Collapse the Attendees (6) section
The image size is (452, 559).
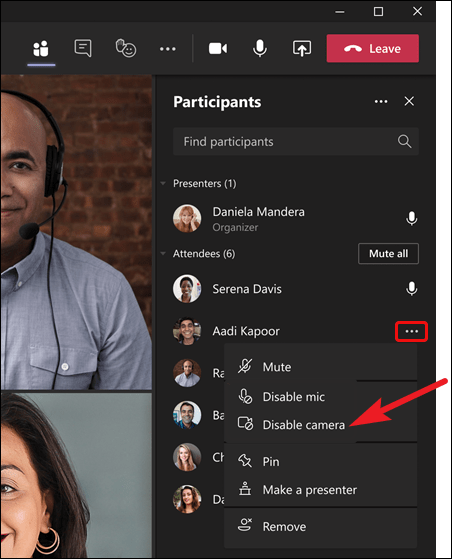click(163, 254)
